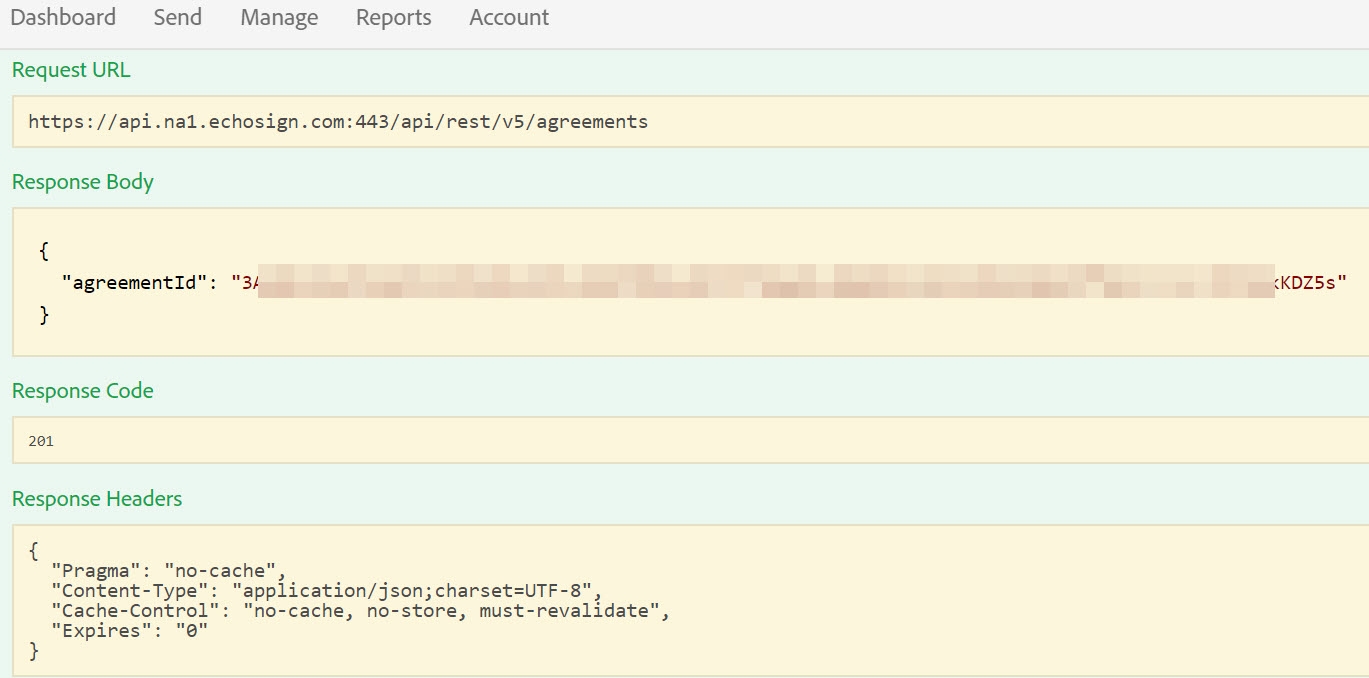Click the Request URL heading
The height and width of the screenshot is (678, 1369).
[70, 69]
